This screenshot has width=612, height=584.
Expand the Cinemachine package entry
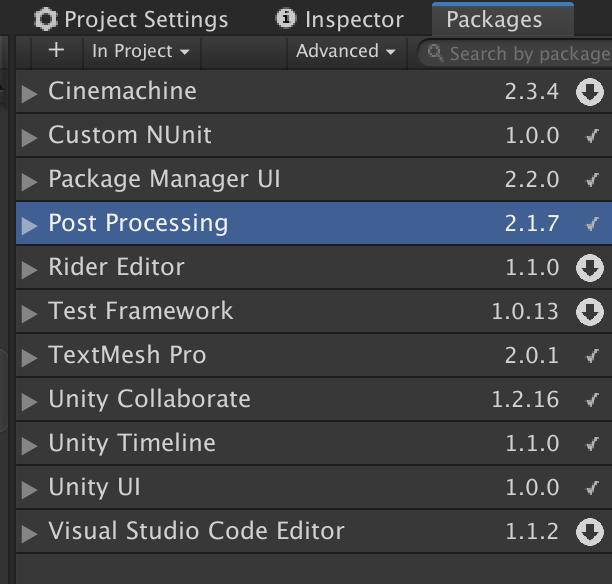click(x=29, y=93)
